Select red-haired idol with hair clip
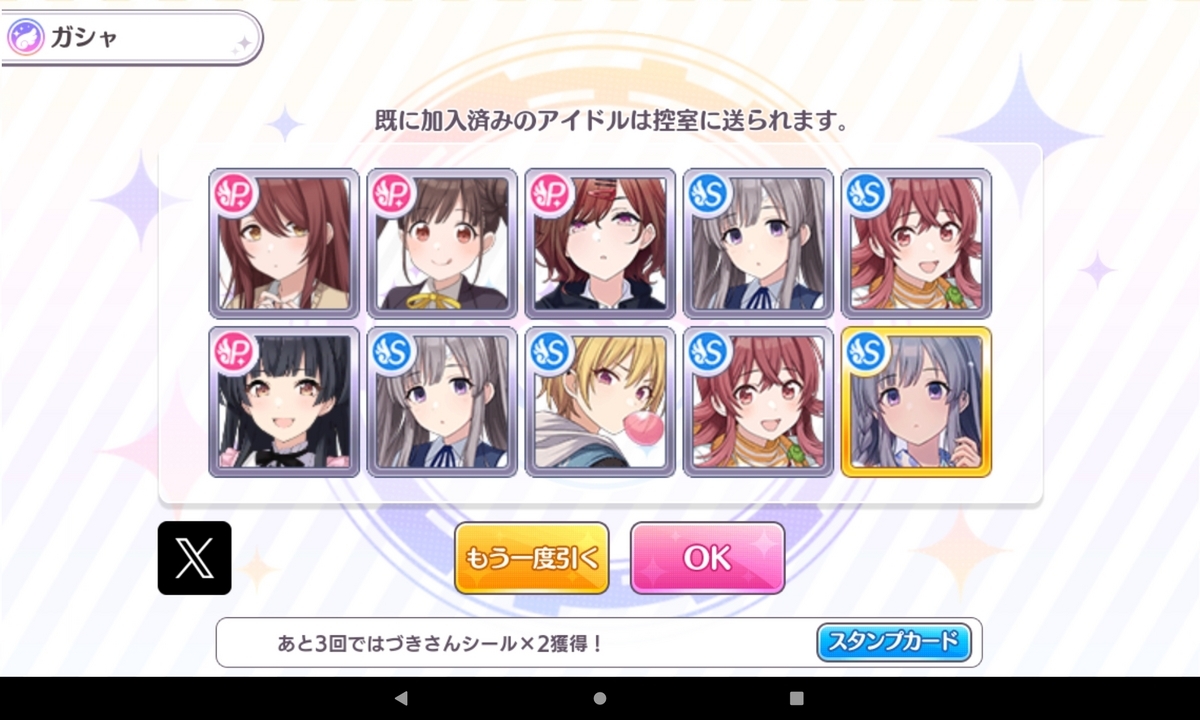 click(x=600, y=243)
